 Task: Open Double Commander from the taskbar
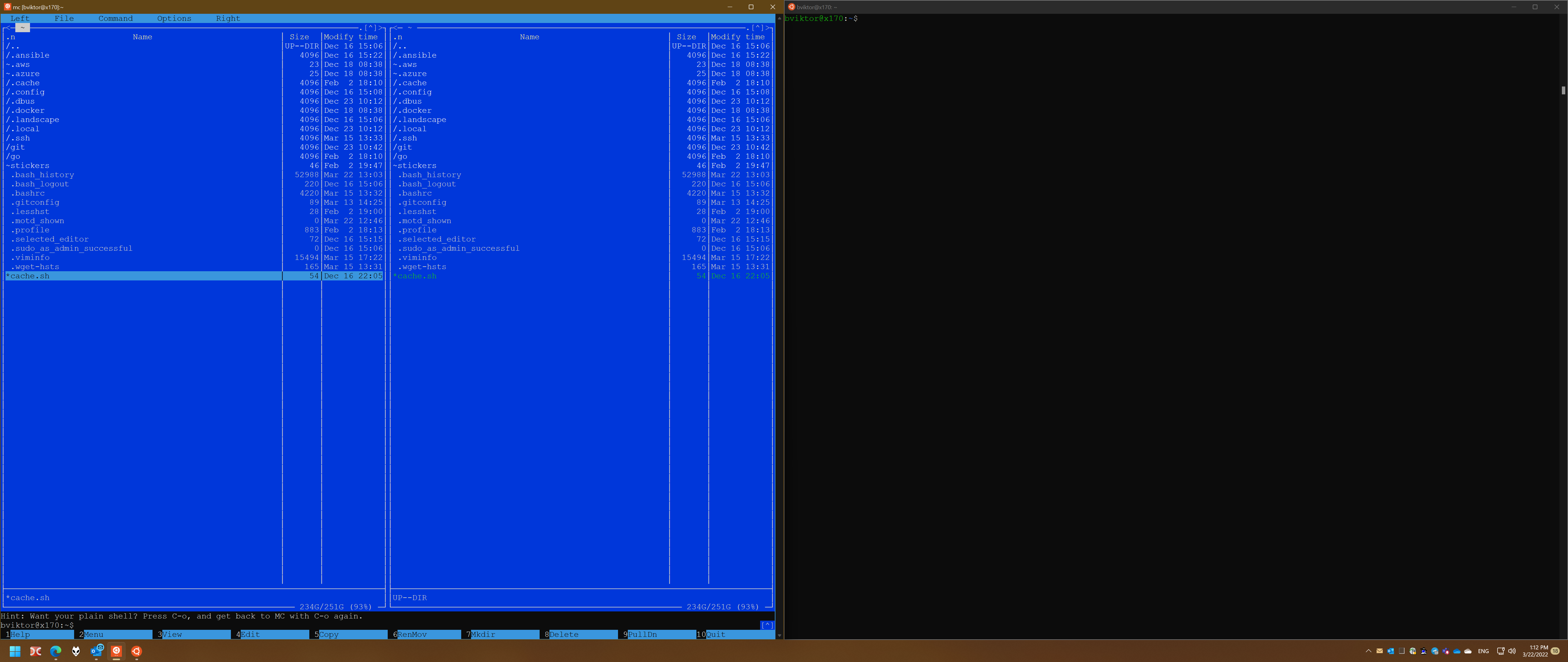pos(35,652)
